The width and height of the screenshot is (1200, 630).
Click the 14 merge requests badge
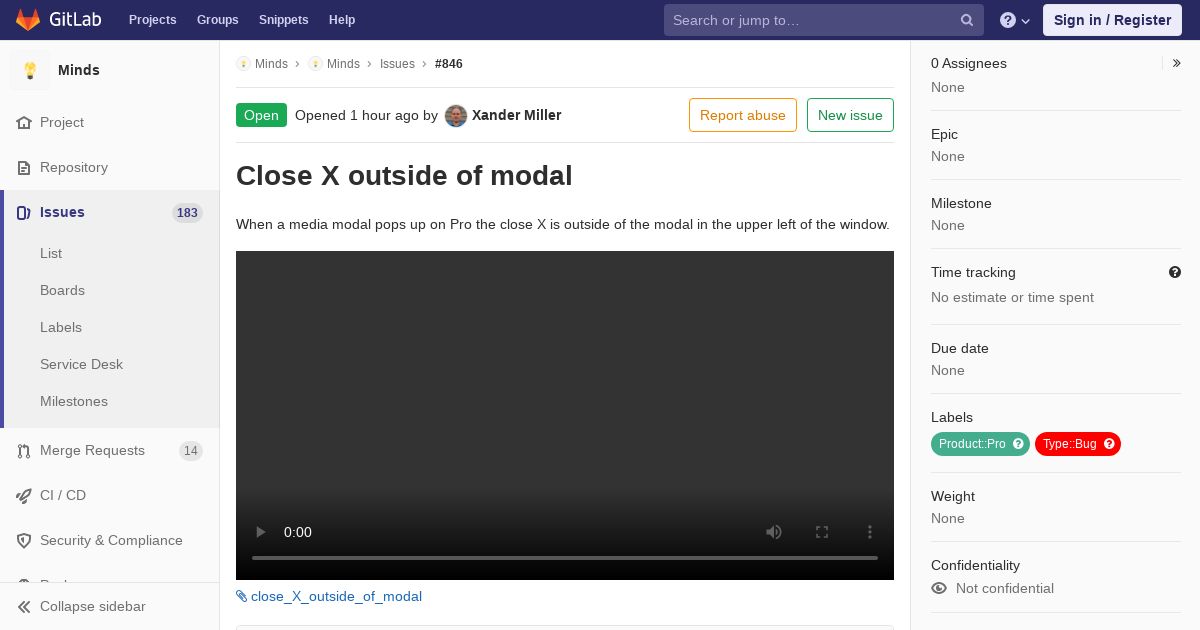[191, 451]
